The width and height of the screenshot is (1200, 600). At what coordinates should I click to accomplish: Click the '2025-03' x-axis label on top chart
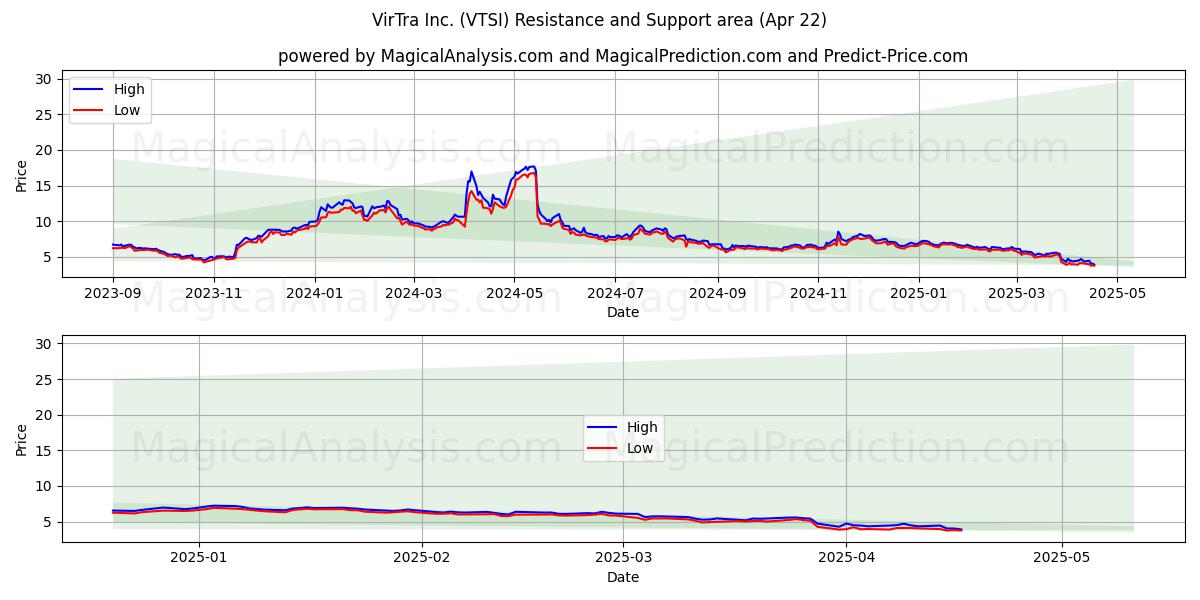pos(1015,294)
